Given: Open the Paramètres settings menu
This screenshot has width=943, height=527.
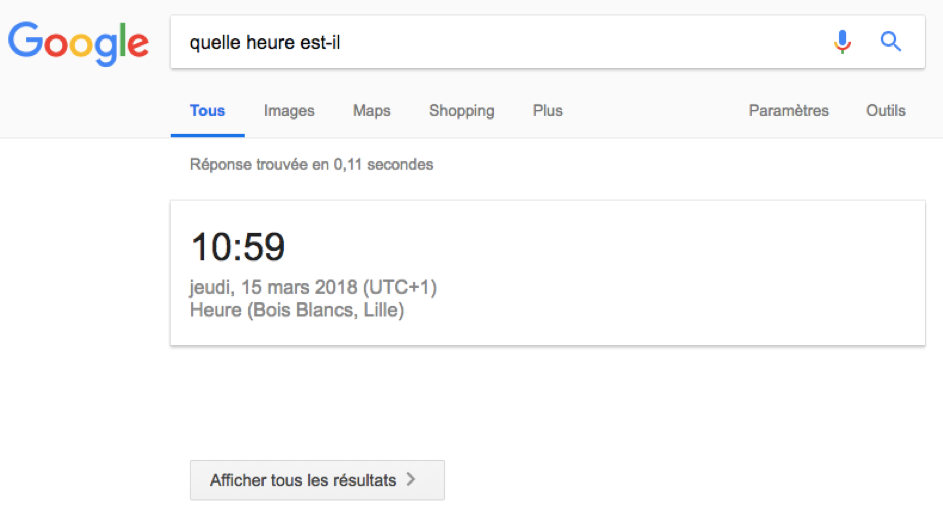Looking at the screenshot, I should tap(788, 111).
